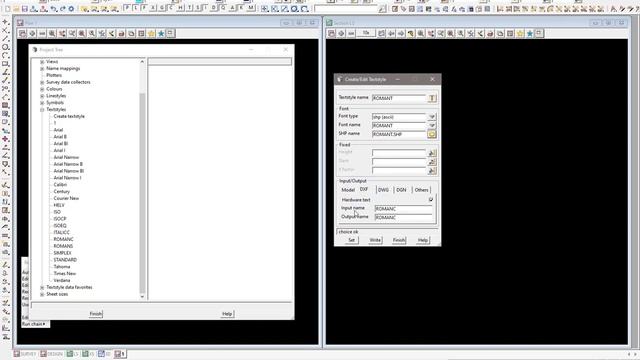Click the letter P toolbar button
Image resolution: width=640 pixels, height=360 pixels.
(x=127, y=8)
